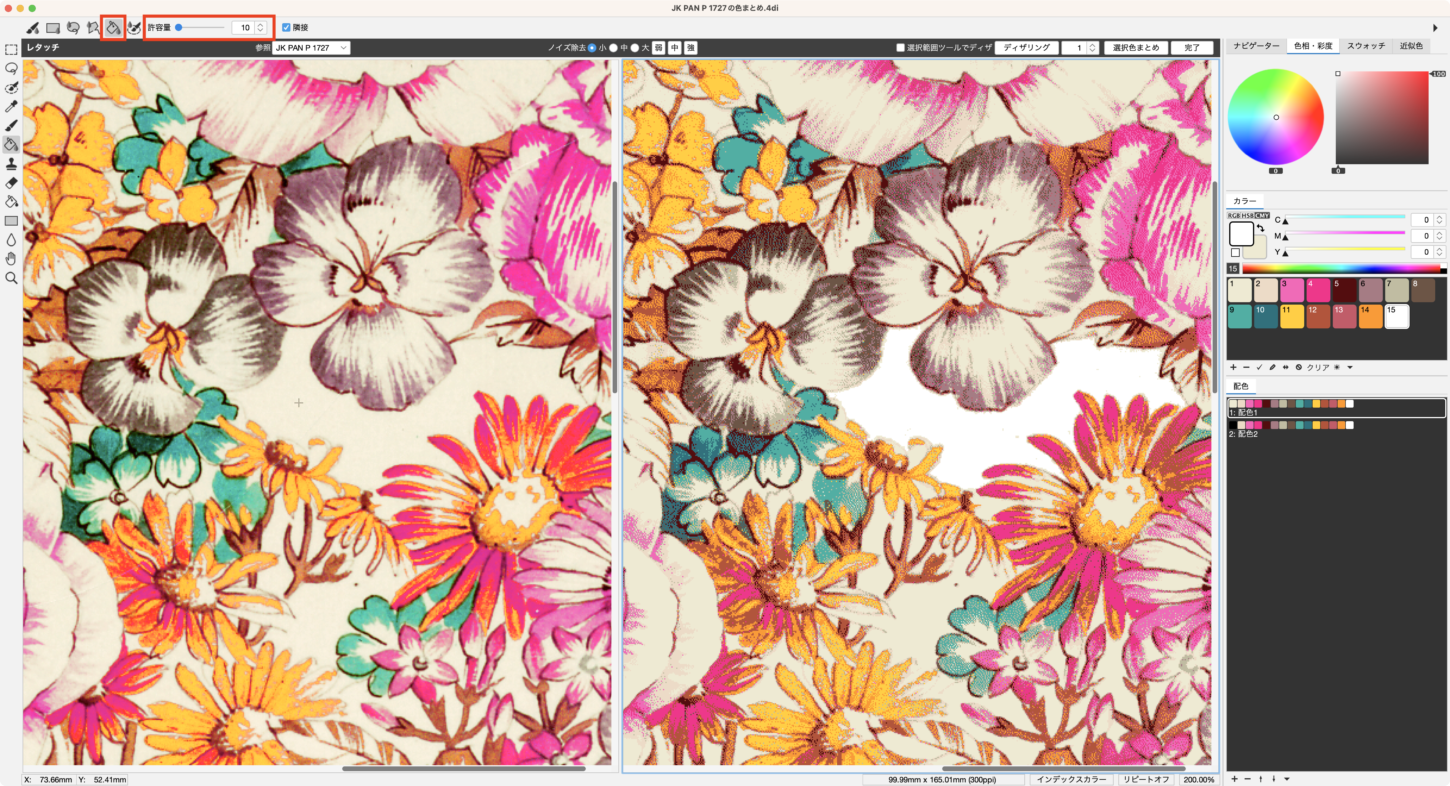Select teal color swatch number 9
The width and height of the screenshot is (1450, 786).
(x=1238, y=316)
